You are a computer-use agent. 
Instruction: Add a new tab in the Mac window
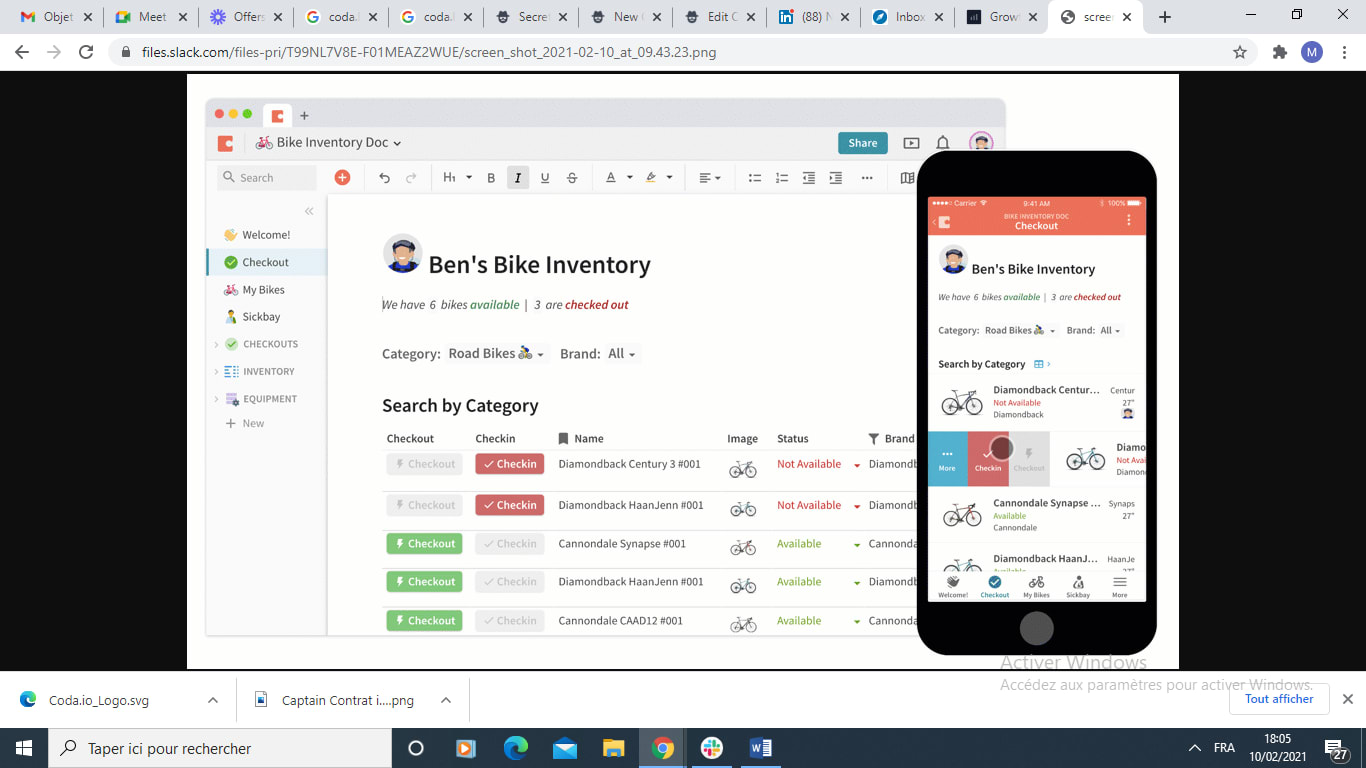pos(305,115)
